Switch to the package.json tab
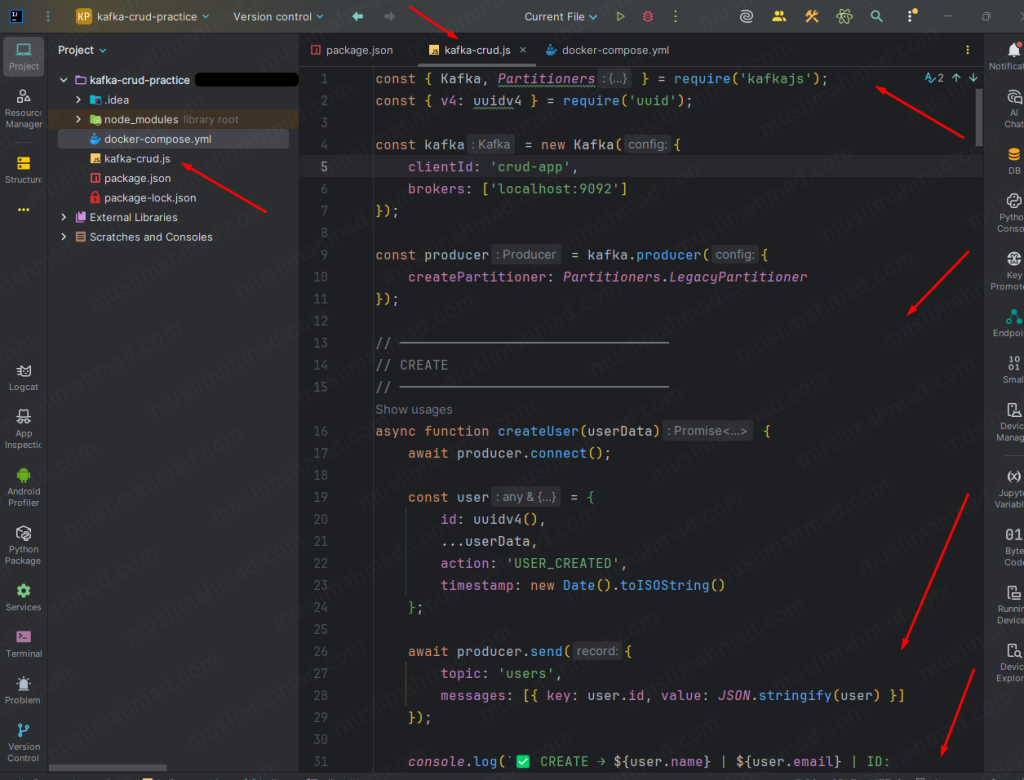The width and height of the screenshot is (1024, 780). pyautogui.click(x=352, y=50)
